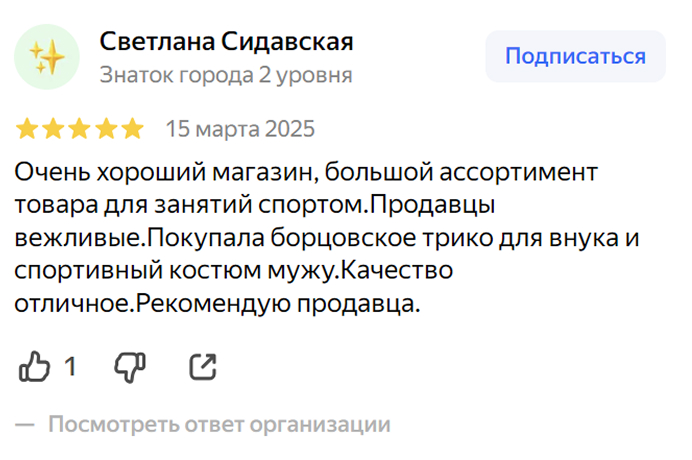The image size is (692, 460).
Task: Expand Посмотреть ответ организации
Action: (219, 424)
